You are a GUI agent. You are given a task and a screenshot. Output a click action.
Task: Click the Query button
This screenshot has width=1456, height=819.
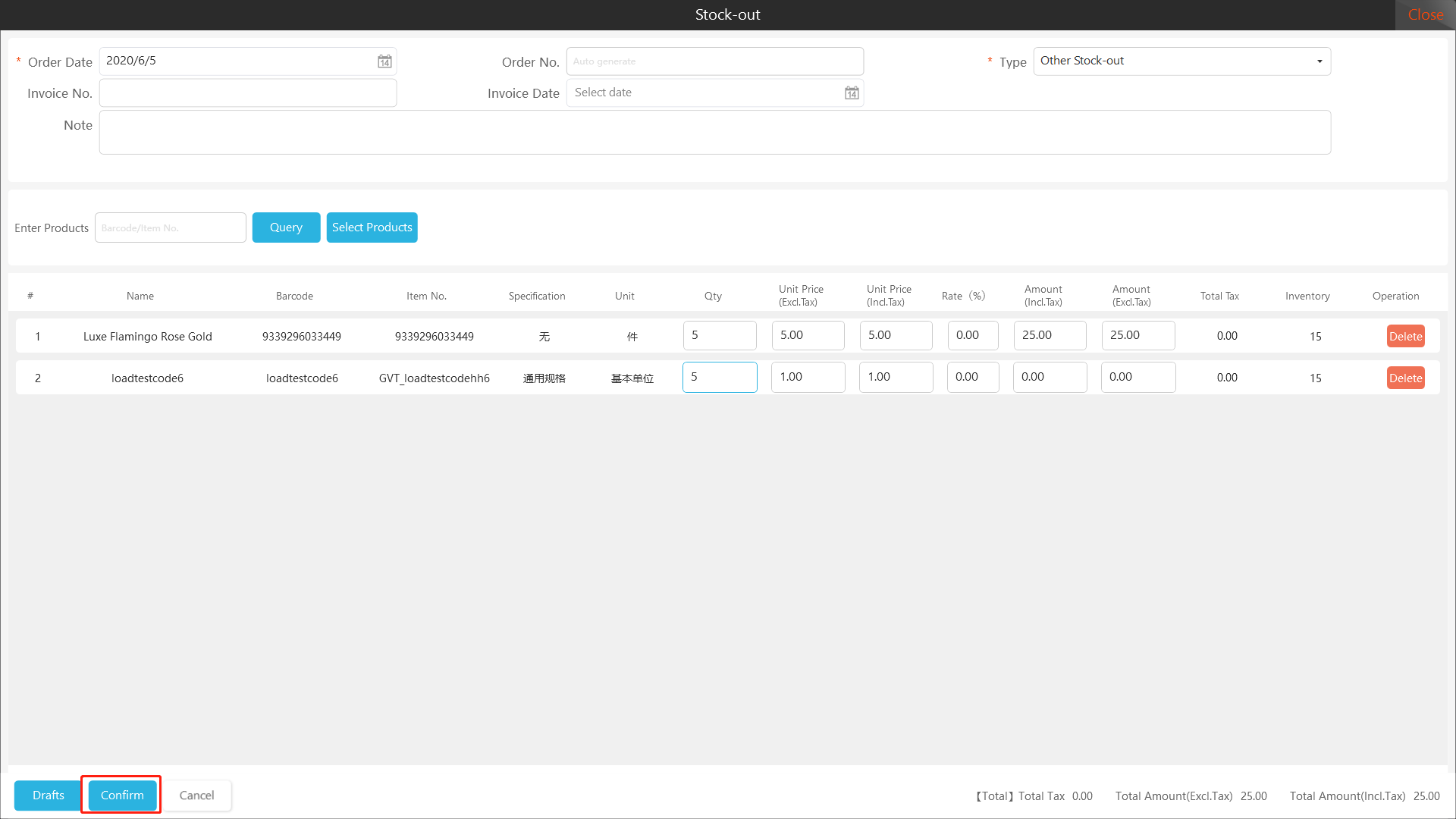(286, 227)
